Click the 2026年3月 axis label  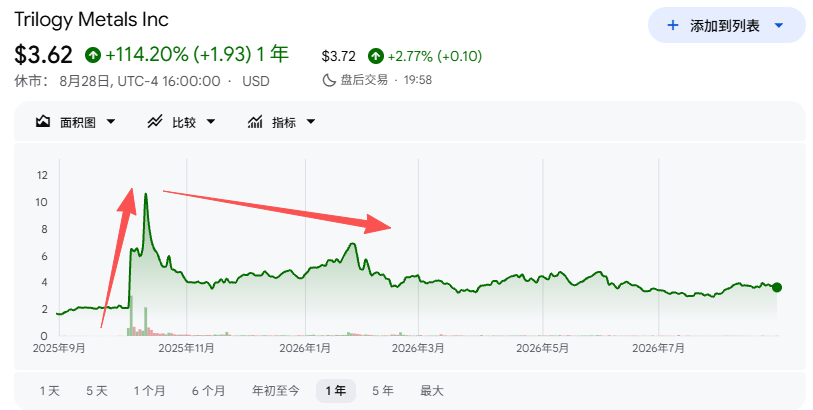418,348
